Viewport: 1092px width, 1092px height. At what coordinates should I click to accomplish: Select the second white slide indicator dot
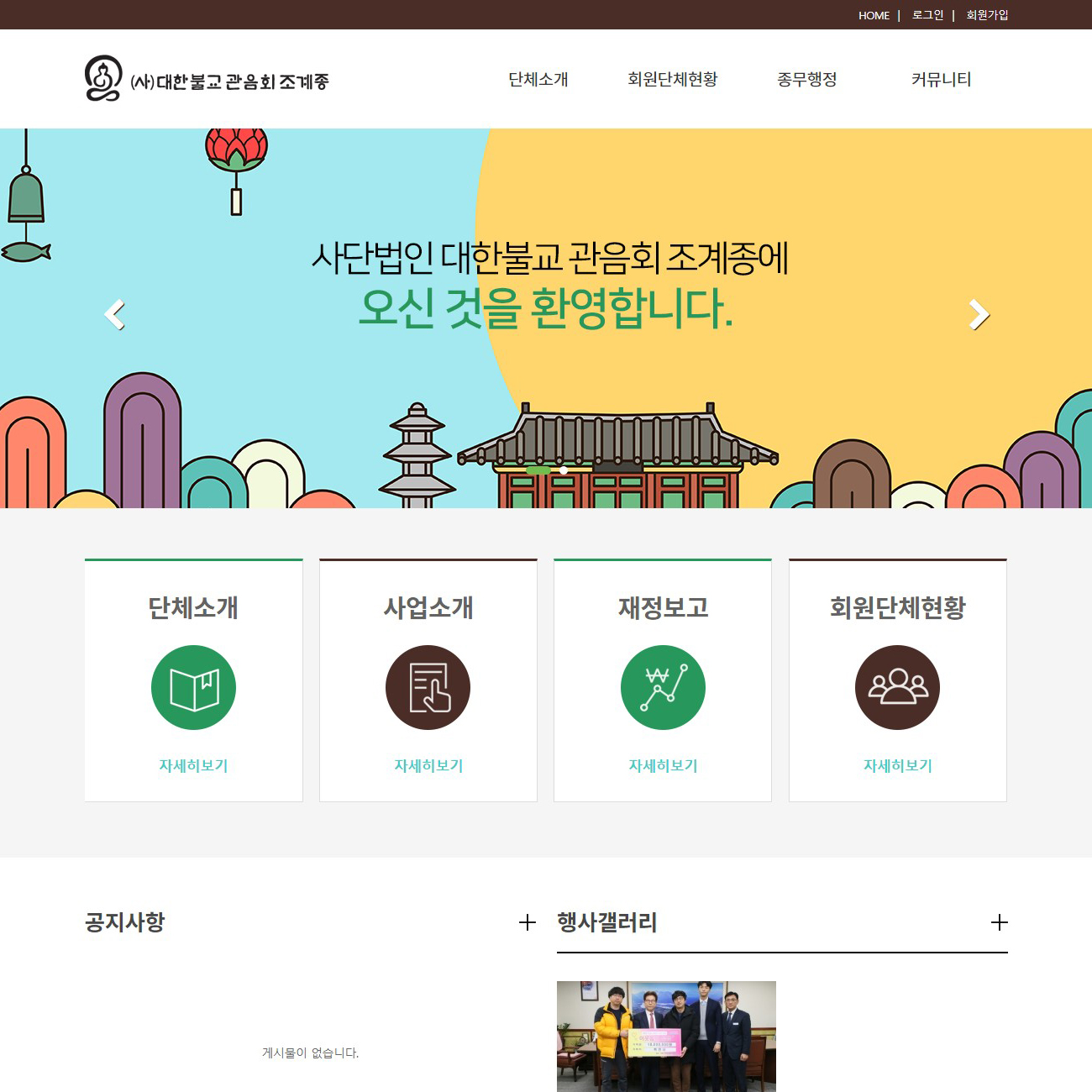click(564, 470)
